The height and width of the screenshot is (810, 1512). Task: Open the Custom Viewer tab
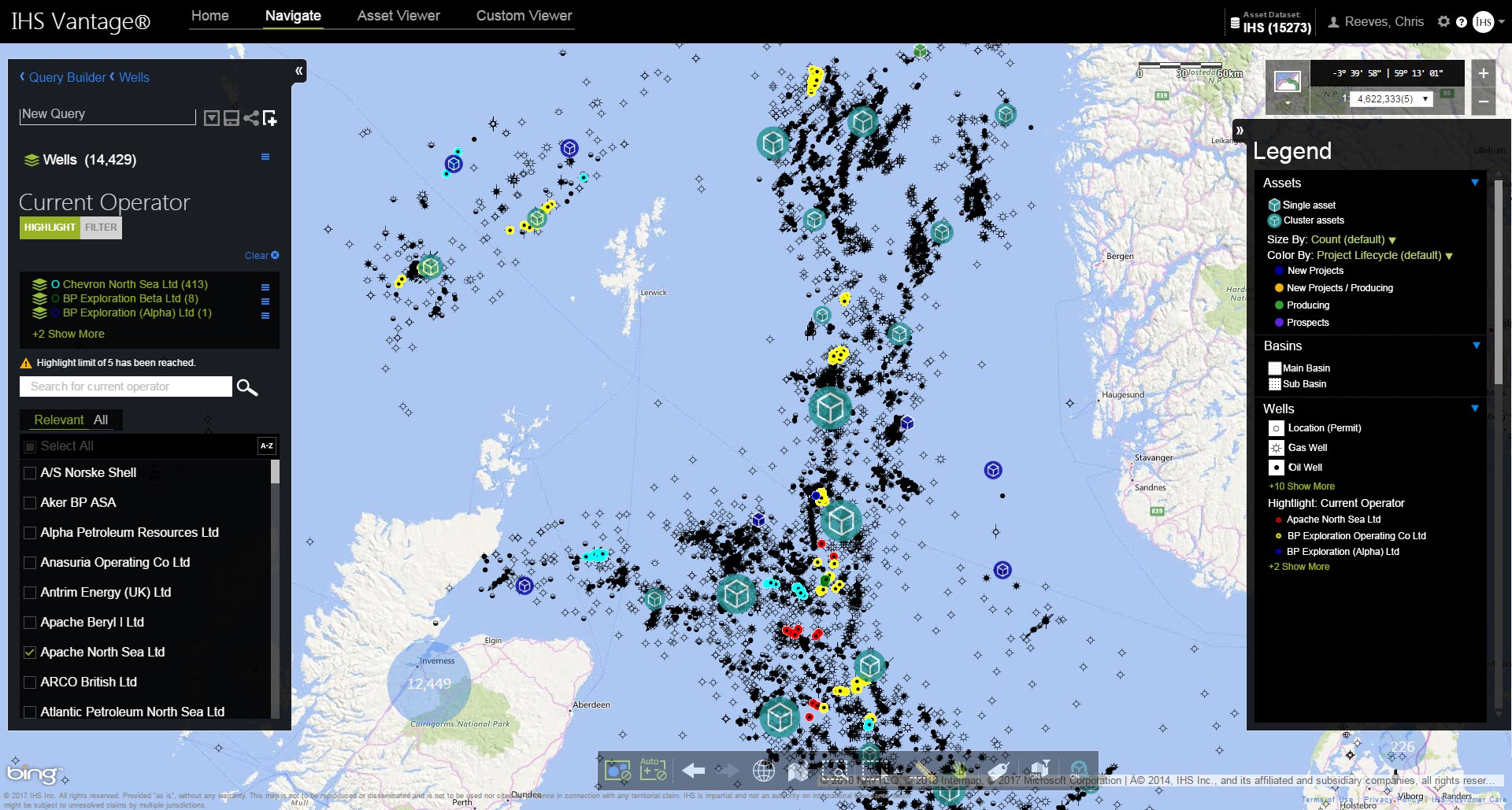tap(524, 16)
